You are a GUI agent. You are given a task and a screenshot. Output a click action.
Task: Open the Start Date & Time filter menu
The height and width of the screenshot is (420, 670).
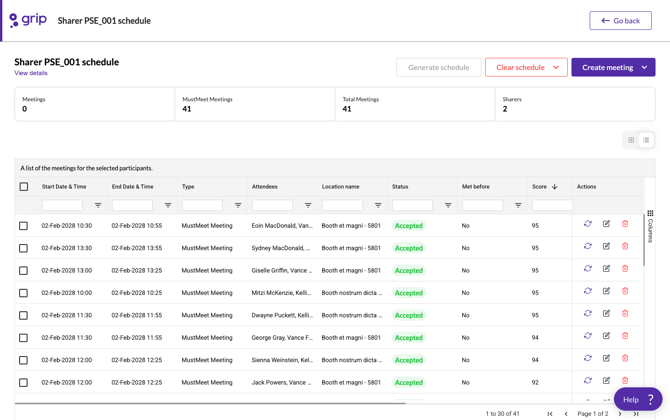(98, 206)
